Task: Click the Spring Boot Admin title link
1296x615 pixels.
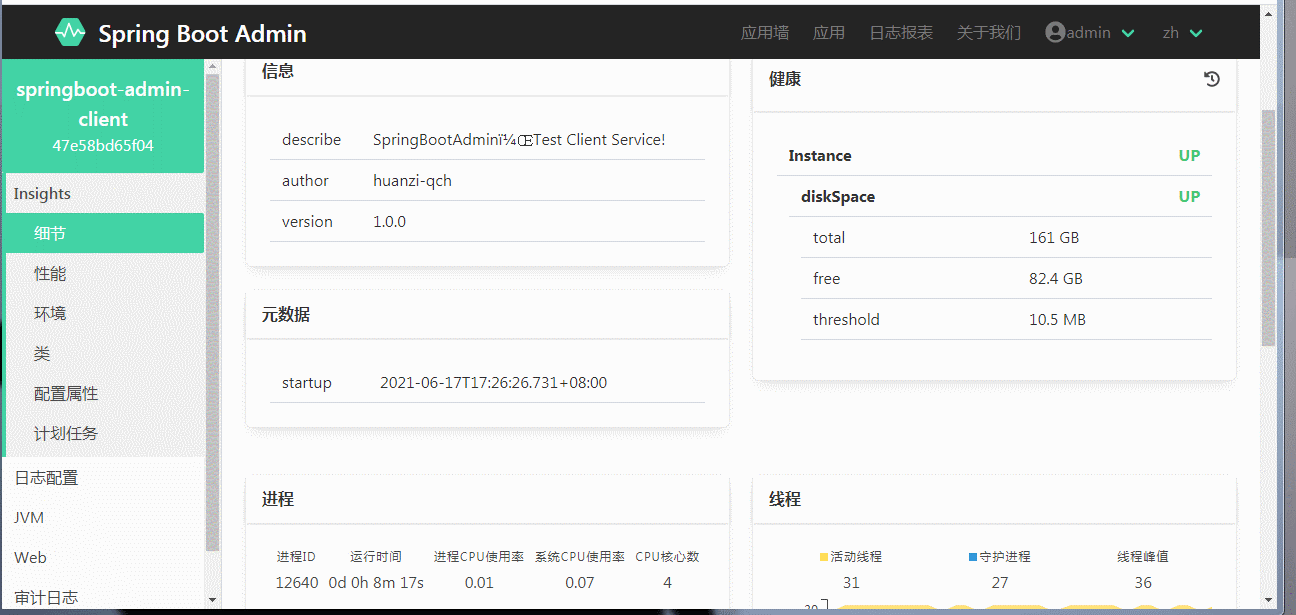Action: click(202, 34)
